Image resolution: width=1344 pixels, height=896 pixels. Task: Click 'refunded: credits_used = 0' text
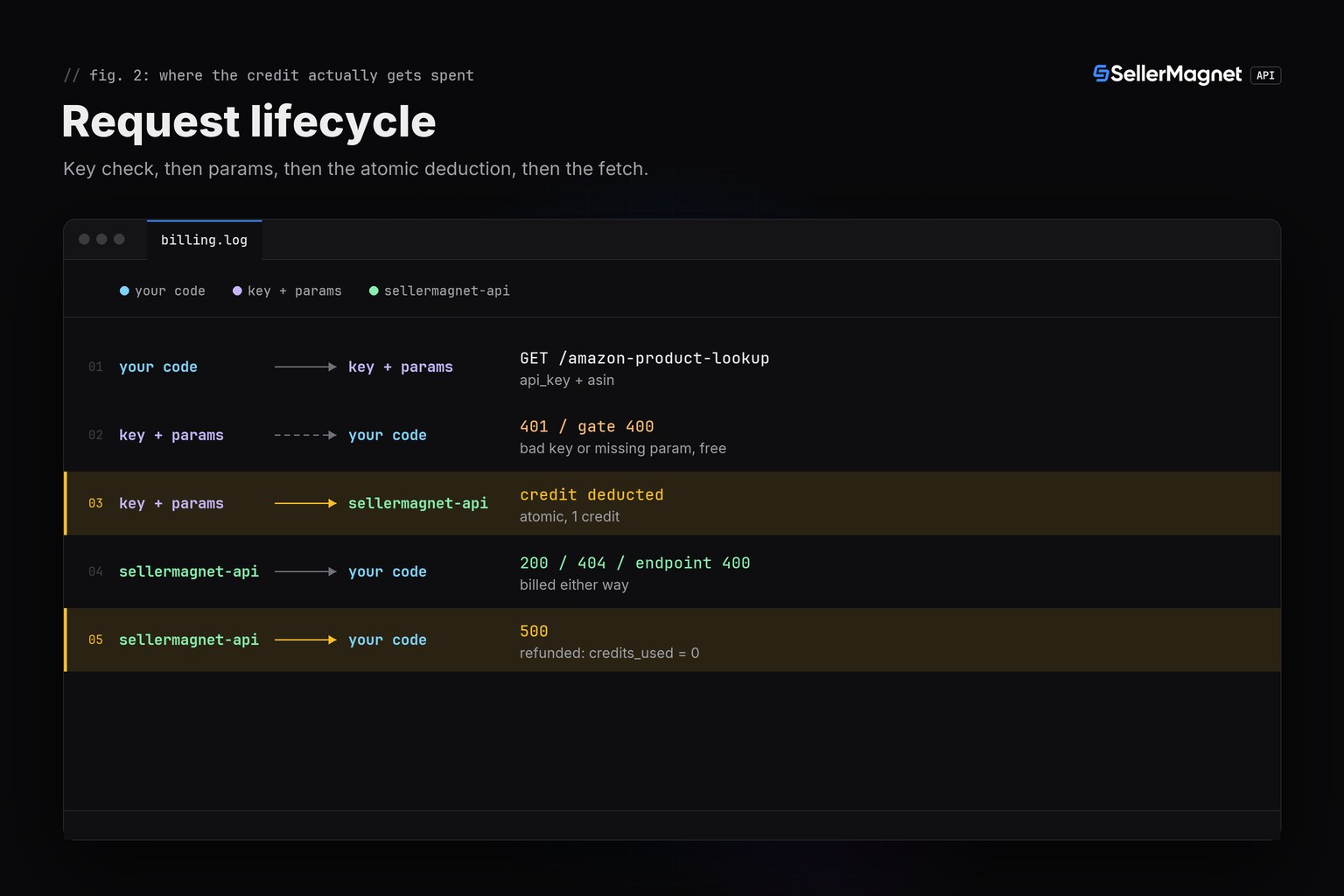pos(609,653)
